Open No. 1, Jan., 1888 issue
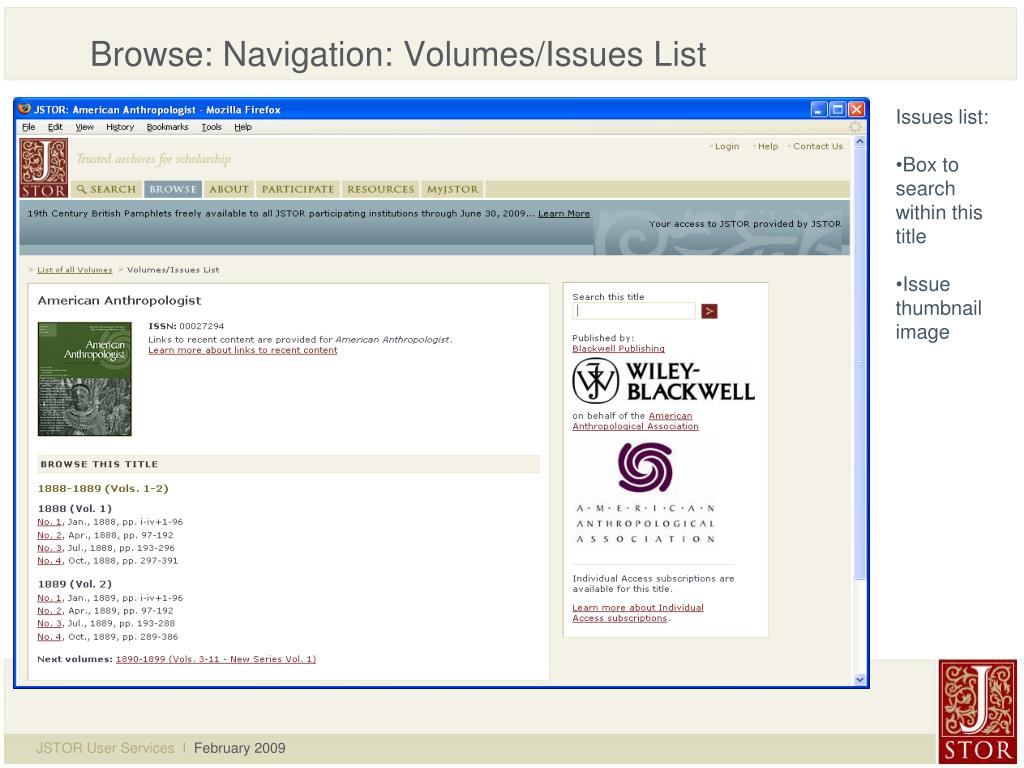Viewport: 1024px width, 768px height. pyautogui.click(x=50, y=522)
